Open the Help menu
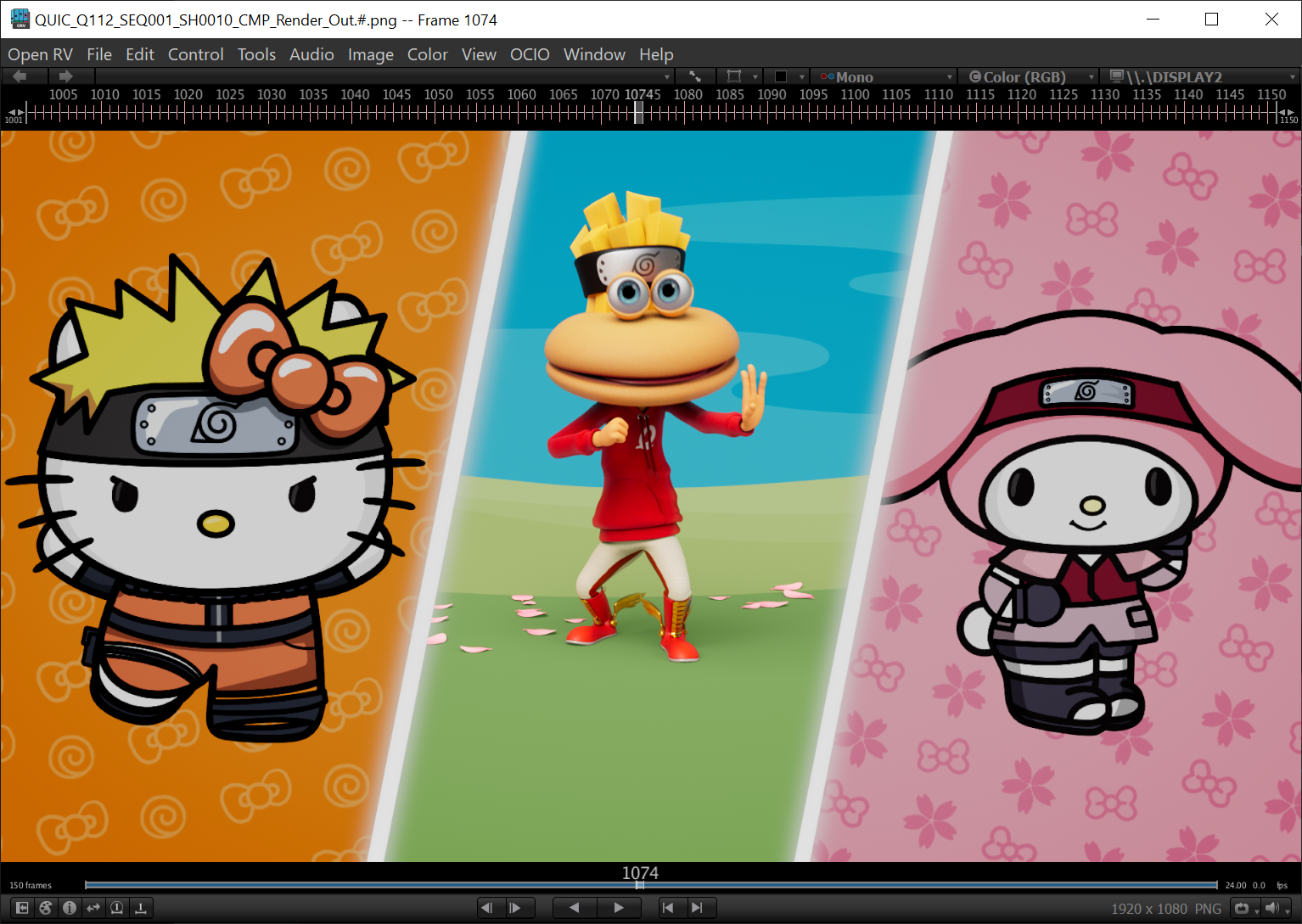This screenshot has width=1302, height=924. [656, 54]
